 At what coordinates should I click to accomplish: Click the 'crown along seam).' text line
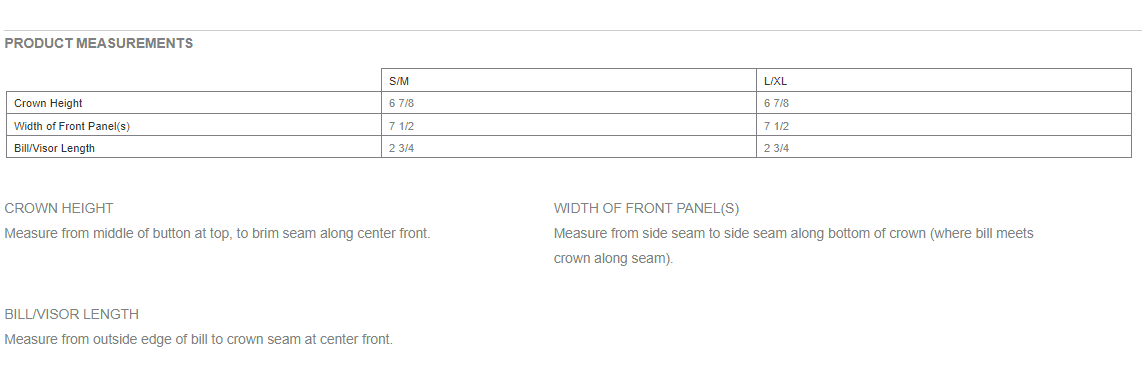click(x=613, y=259)
